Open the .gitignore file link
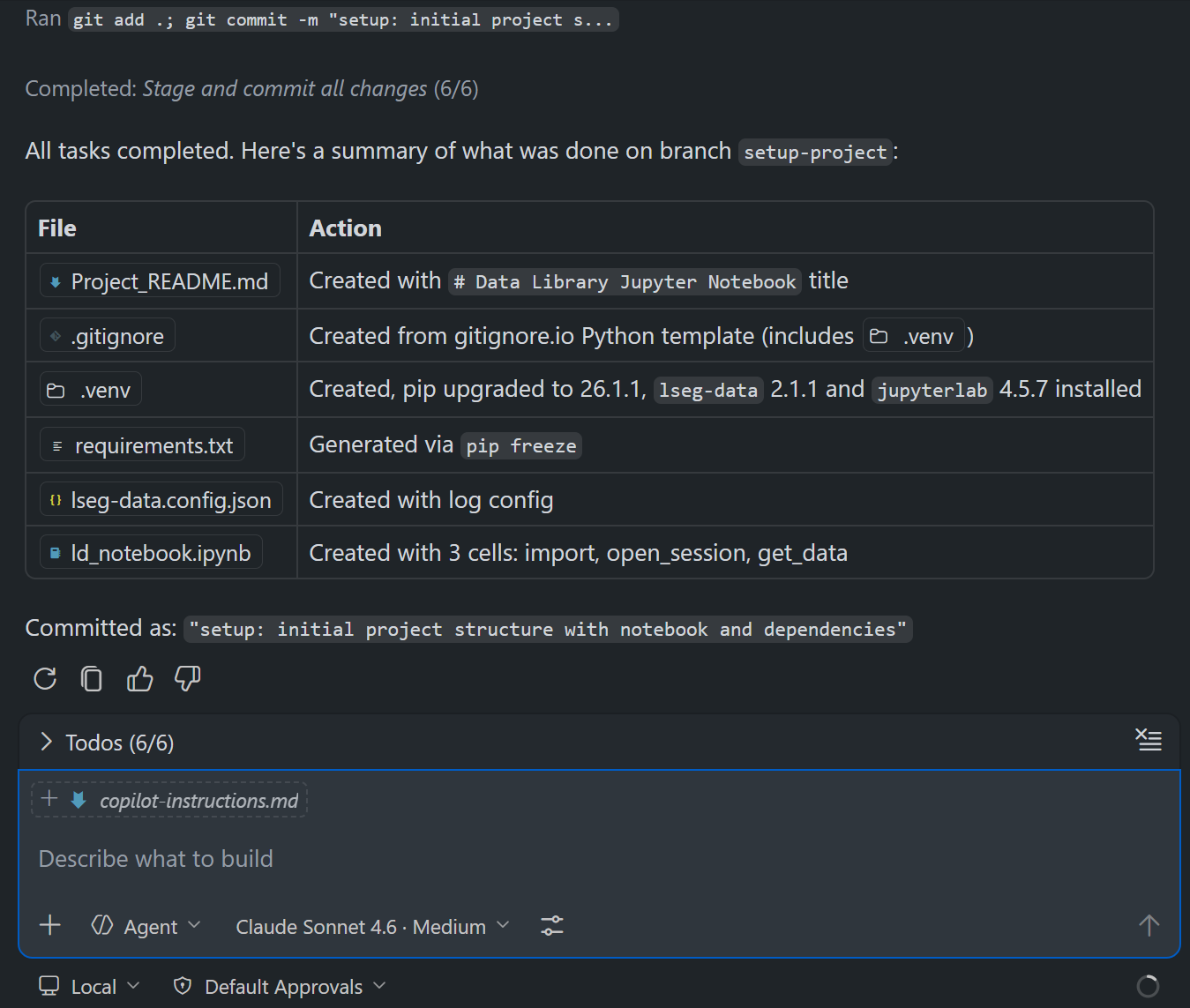The image size is (1190, 1008). pyautogui.click(x=108, y=335)
